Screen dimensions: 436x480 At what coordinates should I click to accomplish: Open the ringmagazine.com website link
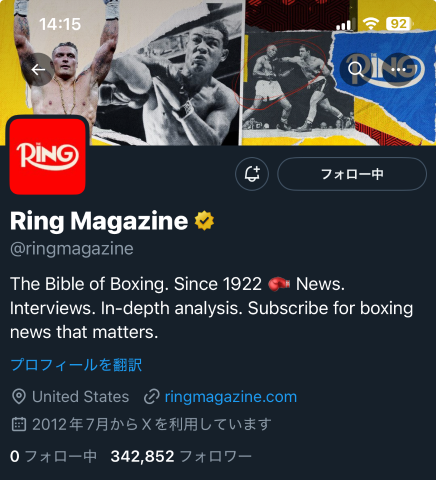tap(231, 397)
